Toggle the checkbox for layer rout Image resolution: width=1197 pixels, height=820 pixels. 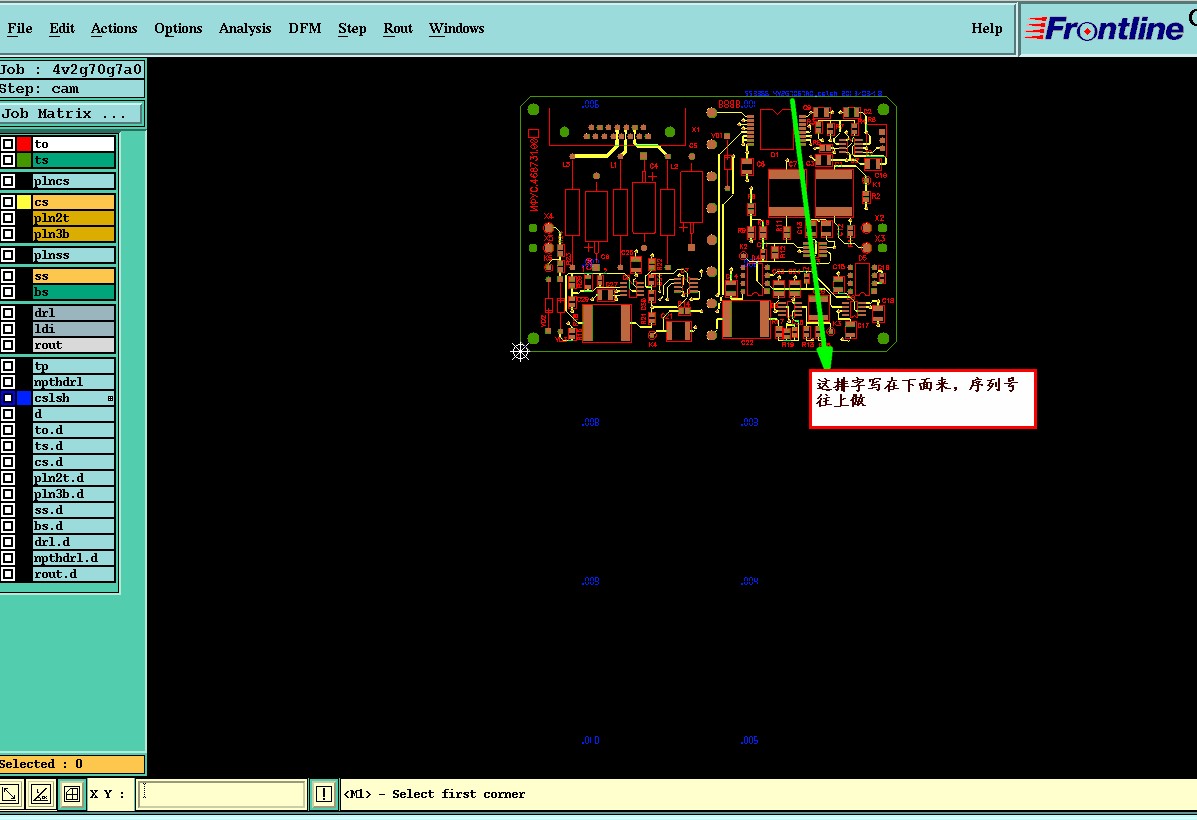pyautogui.click(x=8, y=344)
